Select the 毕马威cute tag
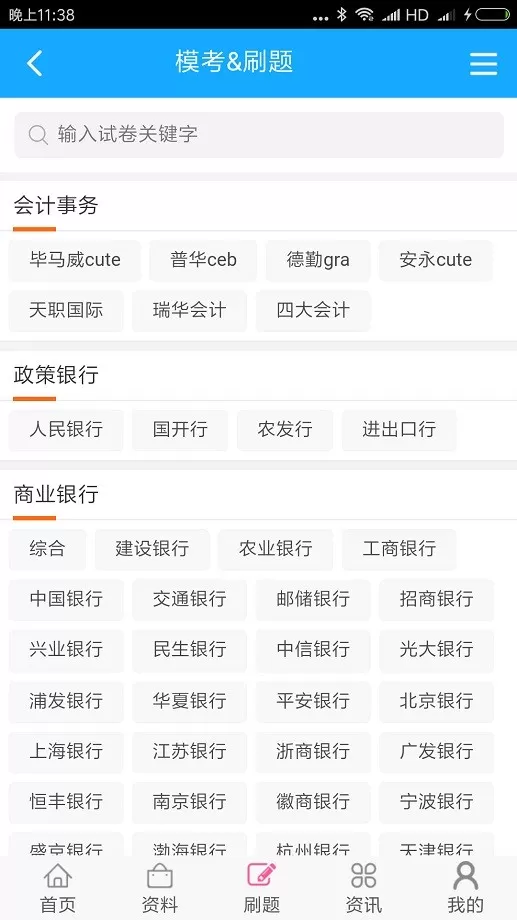517x920 pixels. (x=75, y=260)
